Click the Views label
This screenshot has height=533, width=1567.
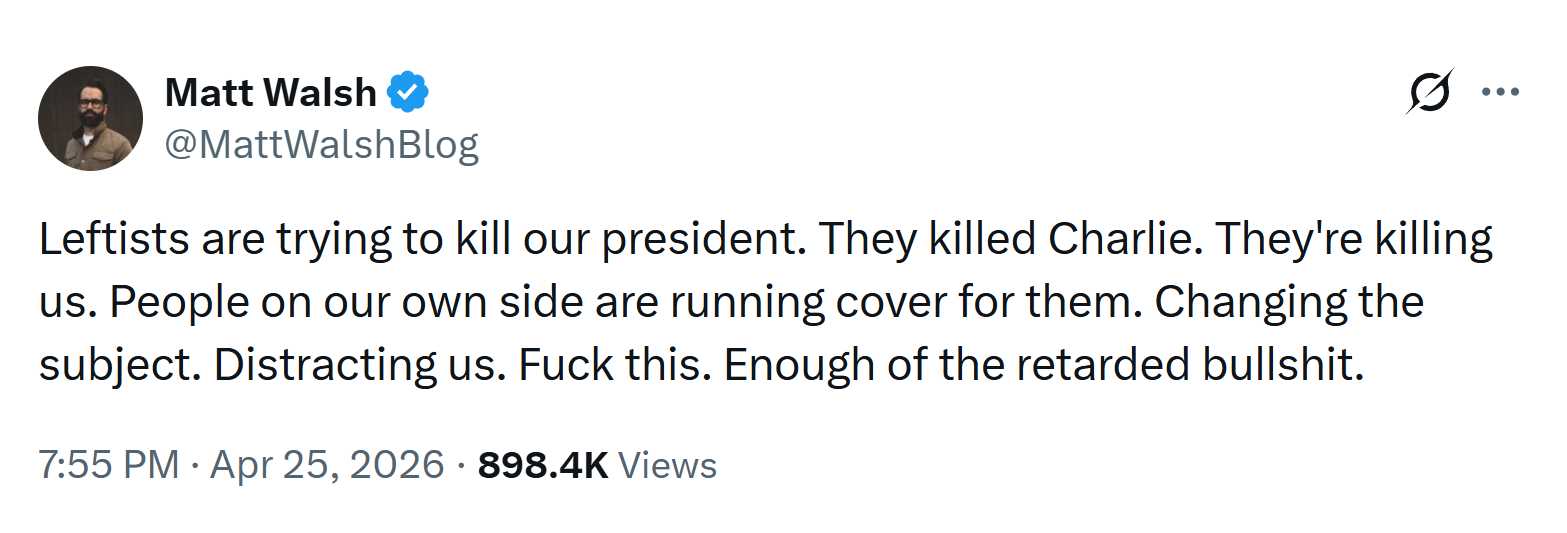pyautogui.click(x=668, y=465)
